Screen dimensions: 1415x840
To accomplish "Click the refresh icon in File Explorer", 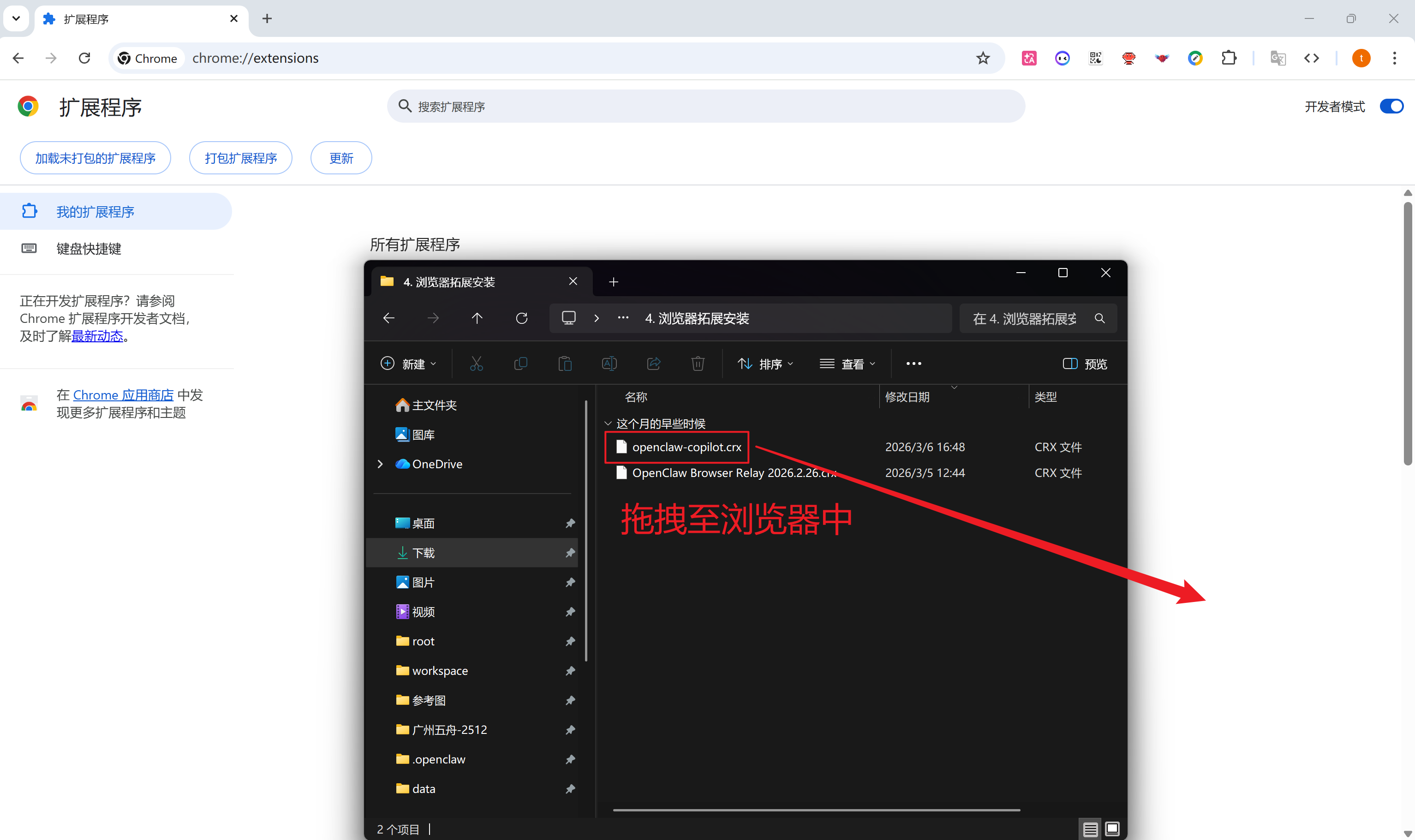I will (521, 318).
